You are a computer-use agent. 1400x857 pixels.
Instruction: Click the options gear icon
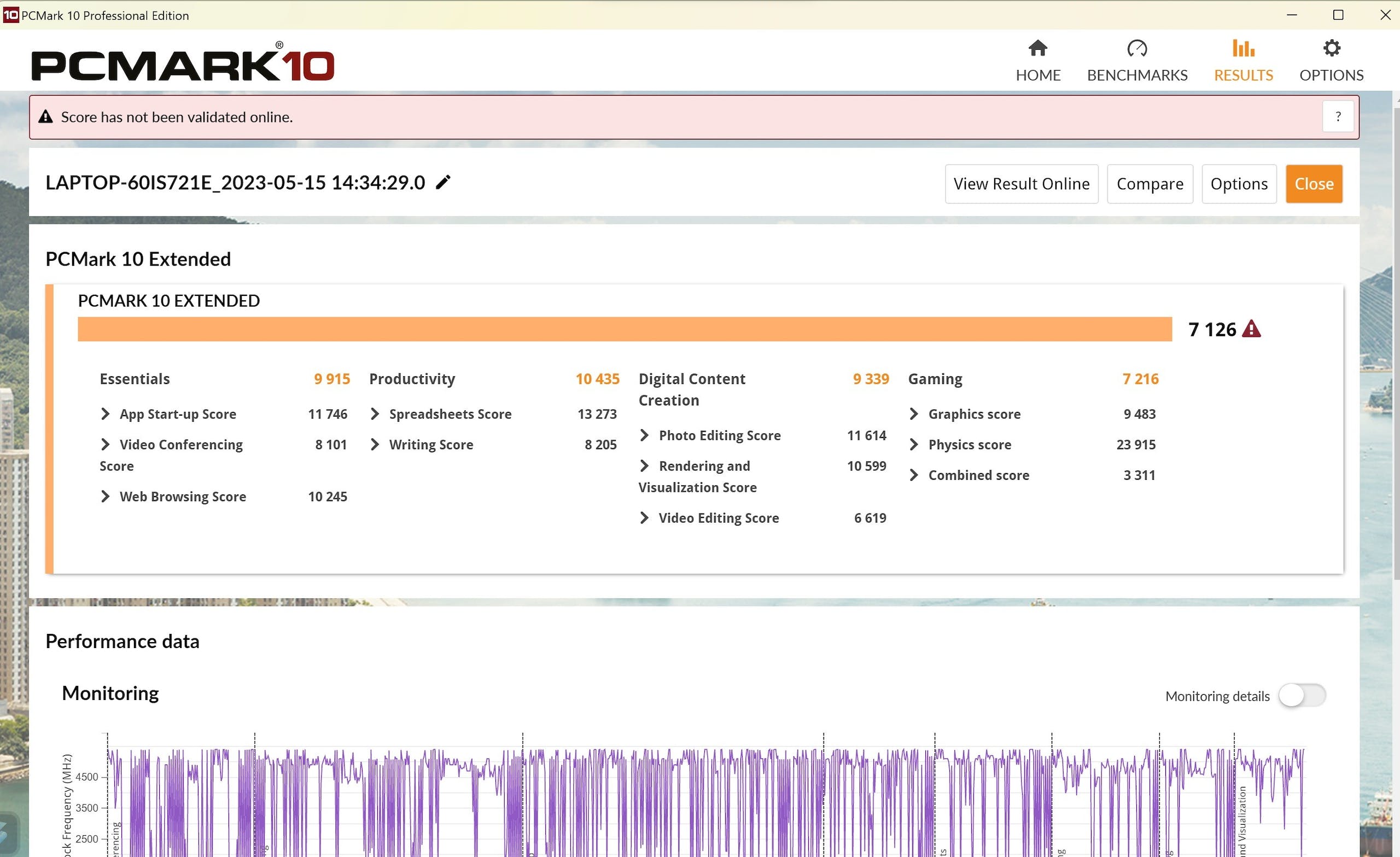coord(1331,48)
